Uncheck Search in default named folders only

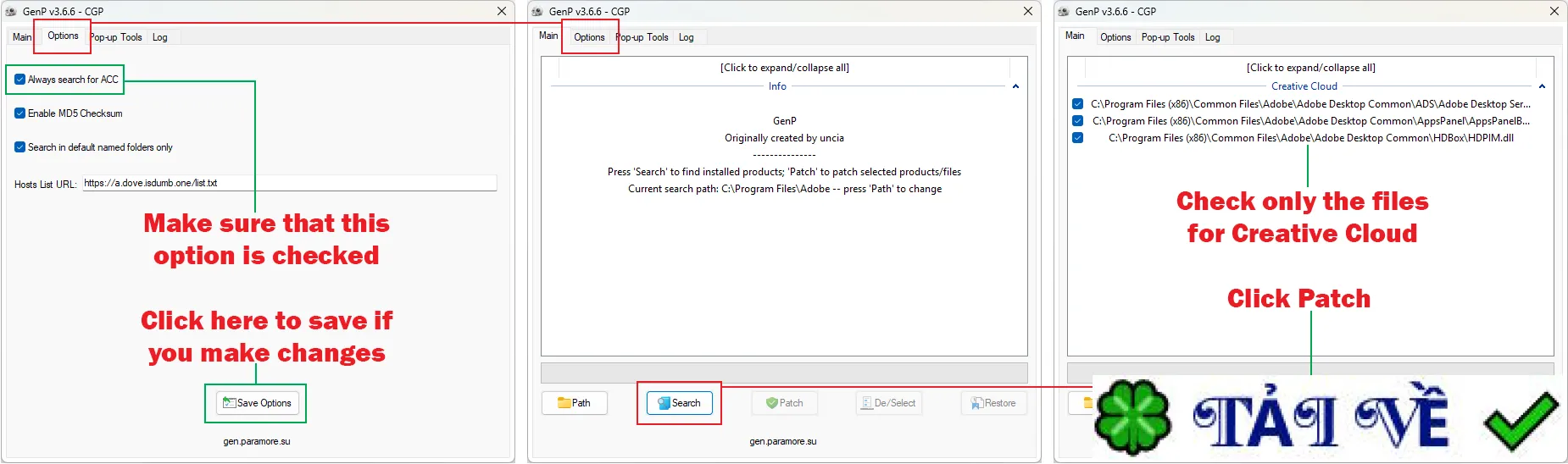tap(19, 147)
